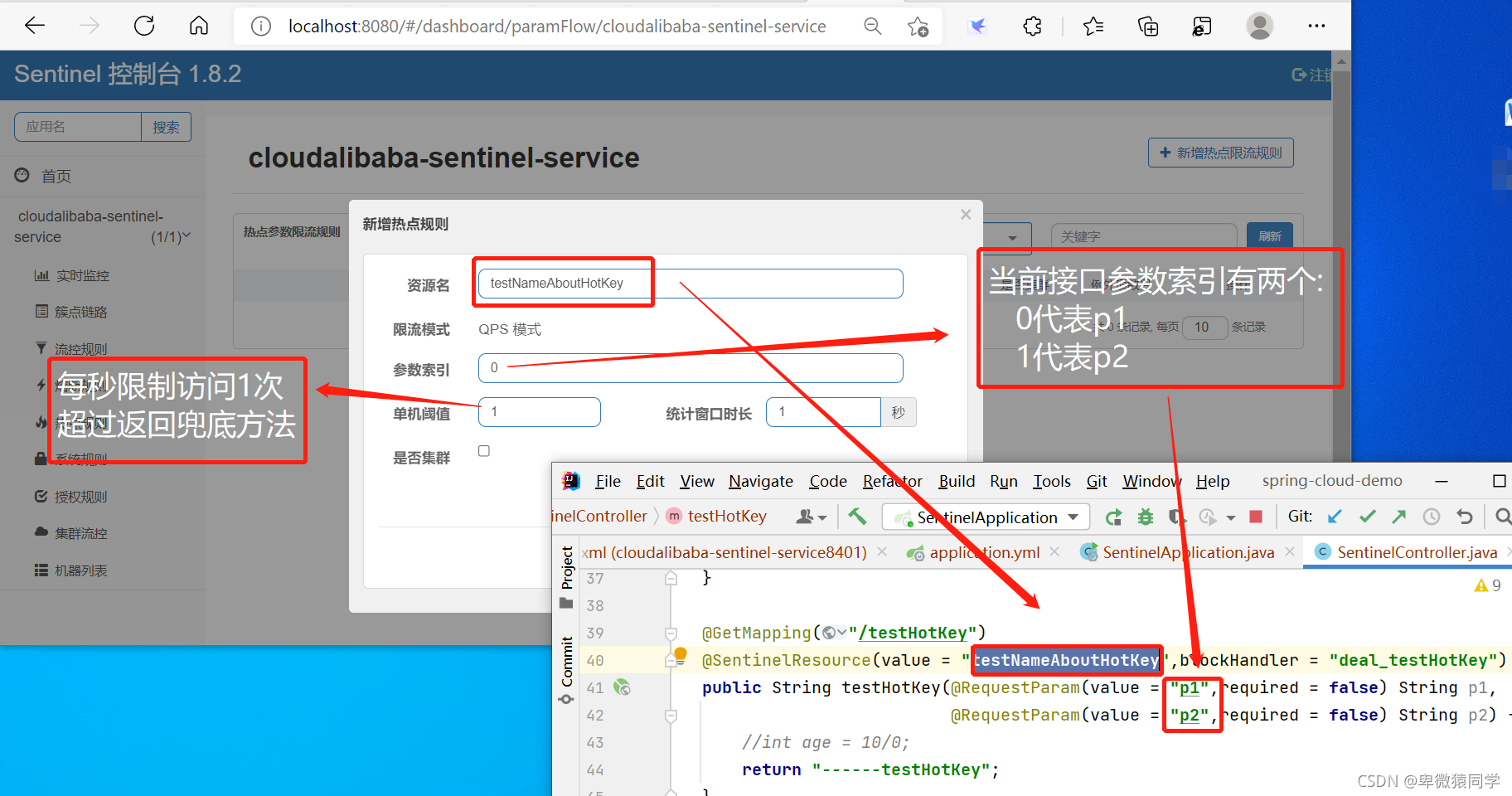The width and height of the screenshot is (1512, 796).
Task: Open the browser home page
Action: tap(199, 26)
